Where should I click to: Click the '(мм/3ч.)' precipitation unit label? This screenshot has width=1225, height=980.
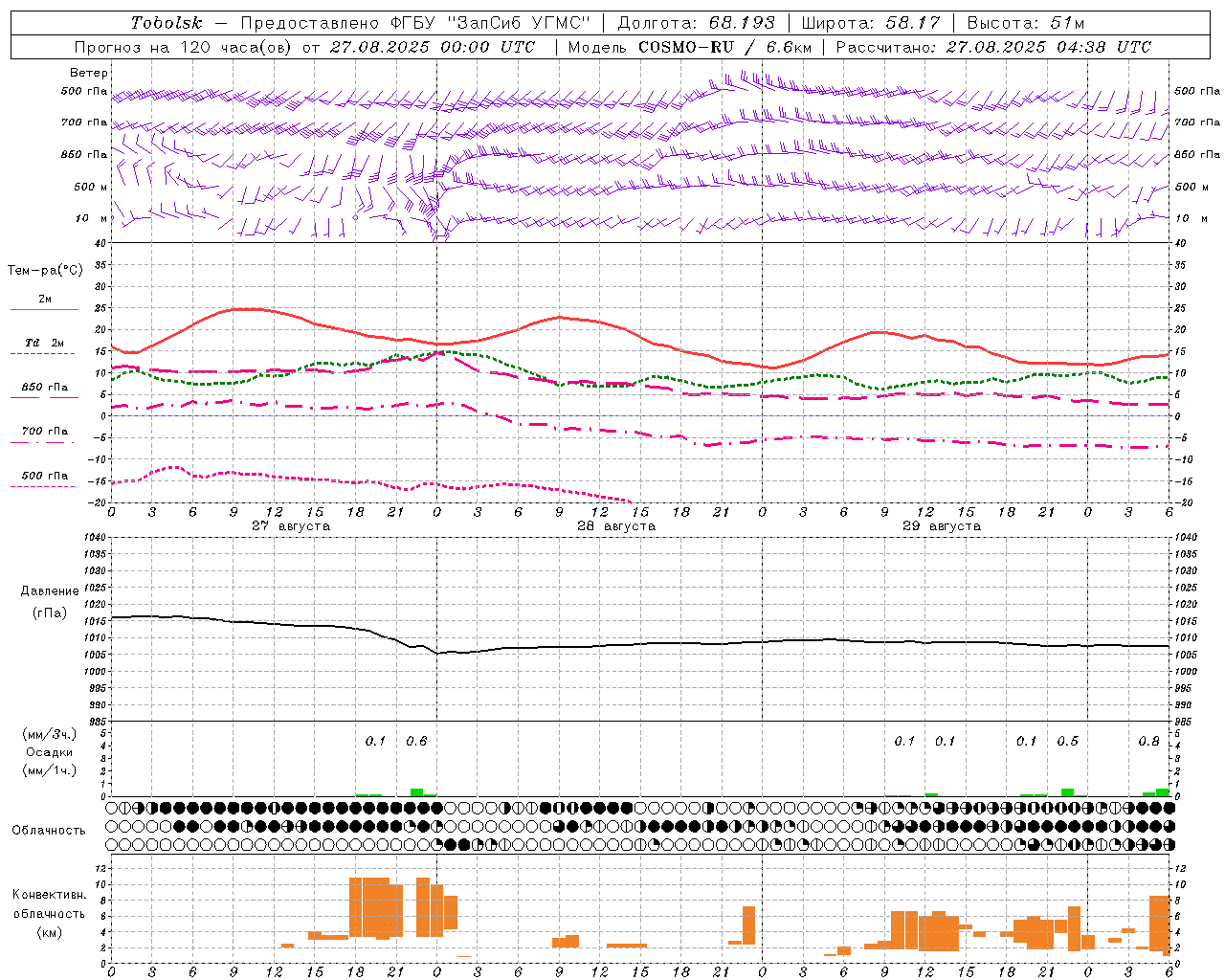click(49, 734)
